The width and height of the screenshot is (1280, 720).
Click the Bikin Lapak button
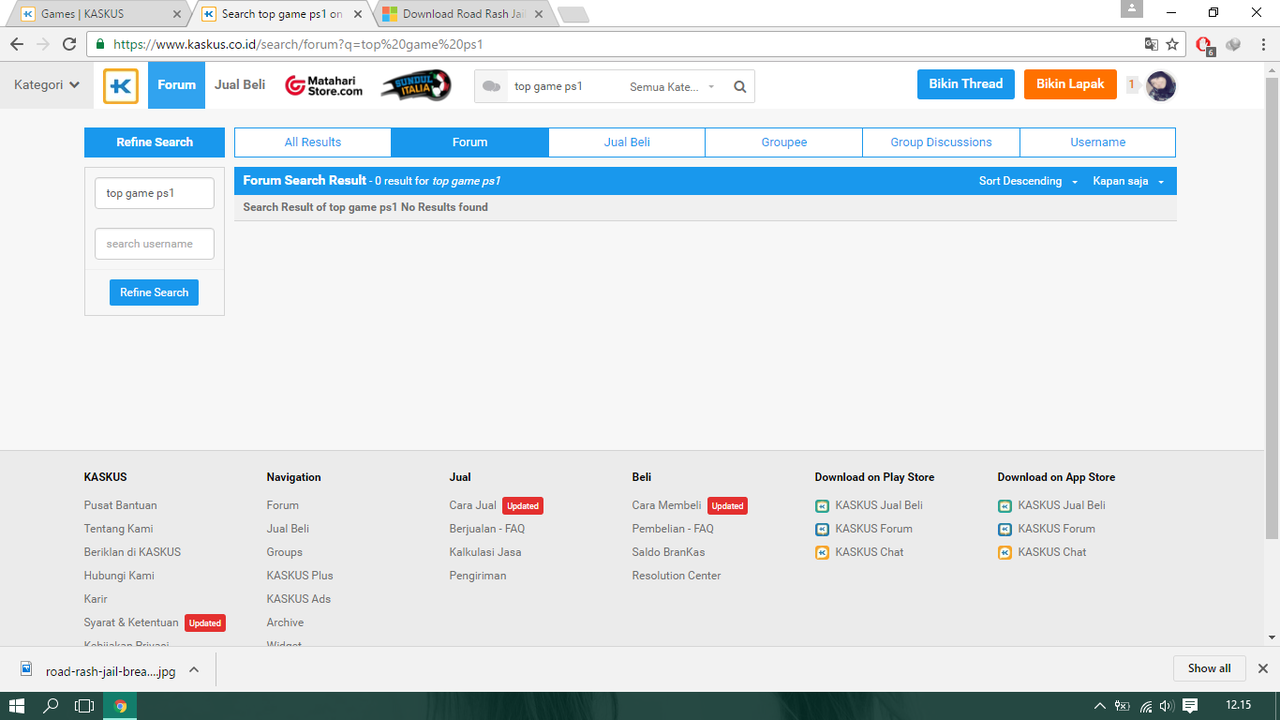tap(1070, 84)
